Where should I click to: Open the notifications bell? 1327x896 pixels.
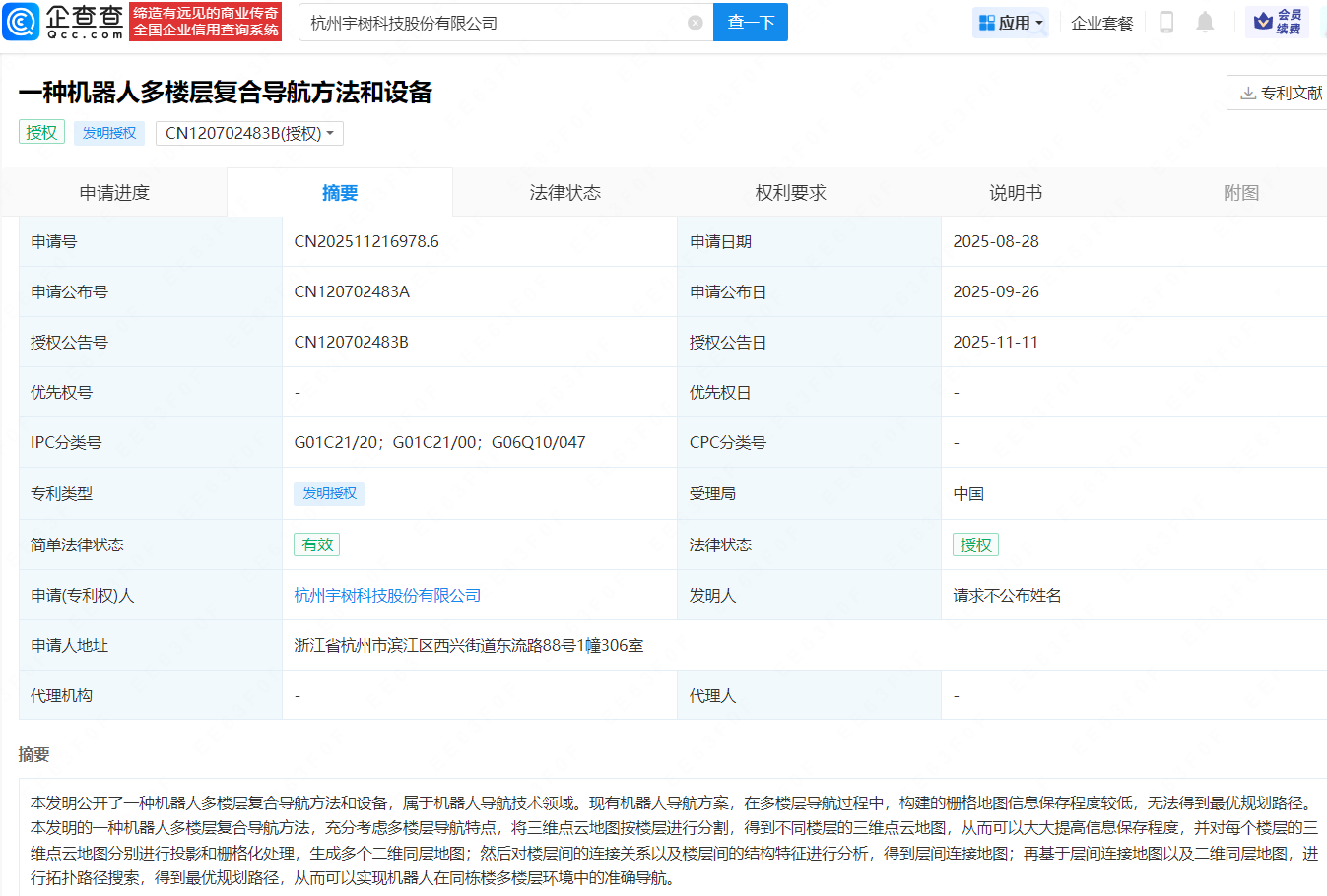[1204, 23]
